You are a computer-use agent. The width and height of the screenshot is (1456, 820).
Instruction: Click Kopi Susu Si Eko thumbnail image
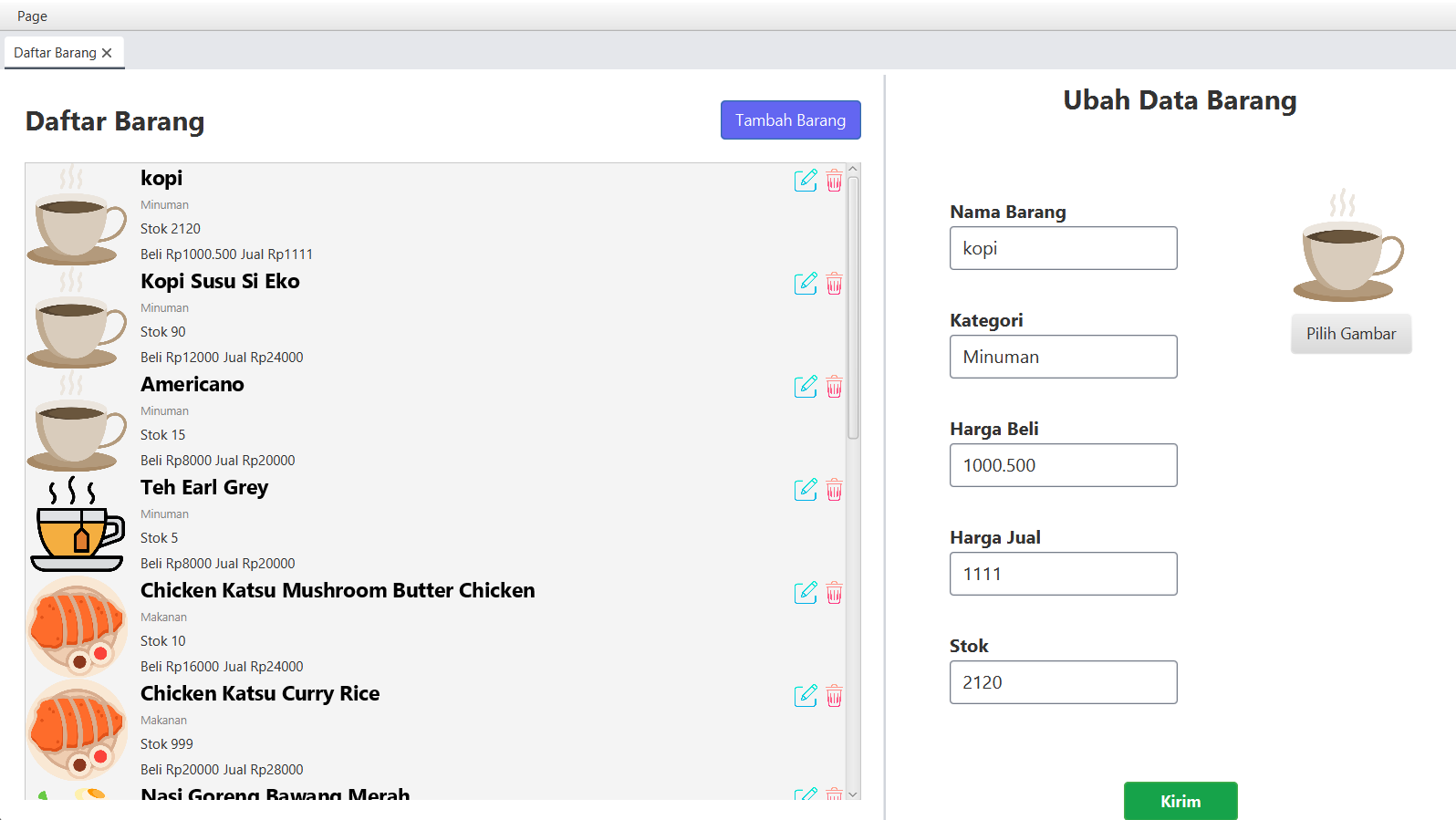(x=77, y=317)
